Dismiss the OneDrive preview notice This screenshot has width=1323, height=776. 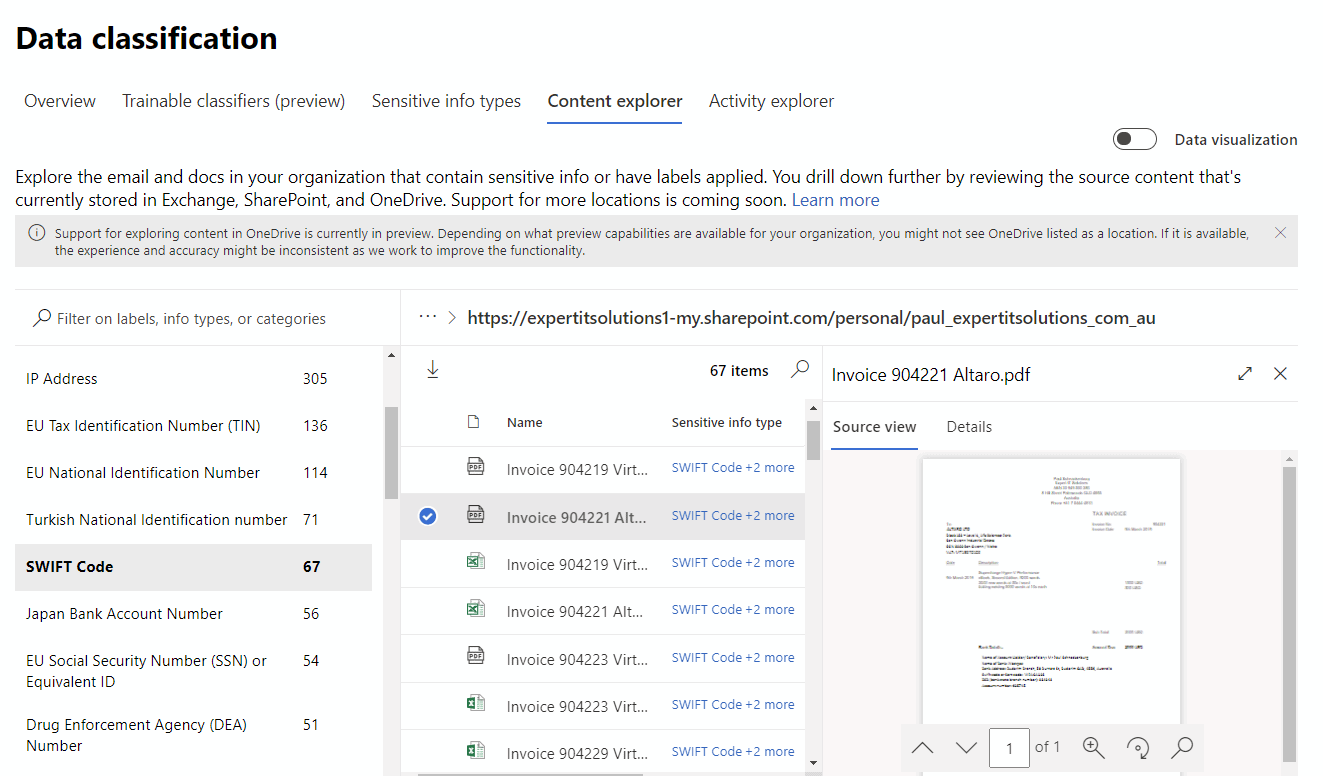pos(1280,231)
